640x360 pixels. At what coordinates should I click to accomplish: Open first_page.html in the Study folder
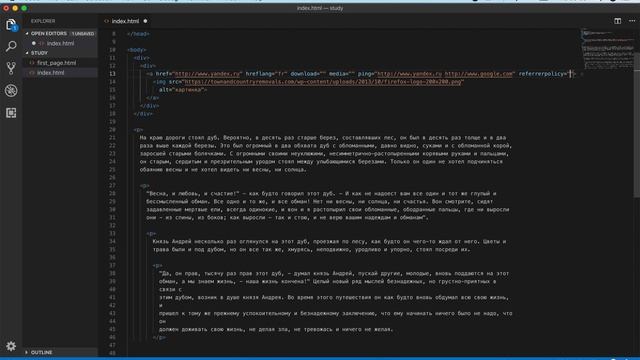click(60, 63)
